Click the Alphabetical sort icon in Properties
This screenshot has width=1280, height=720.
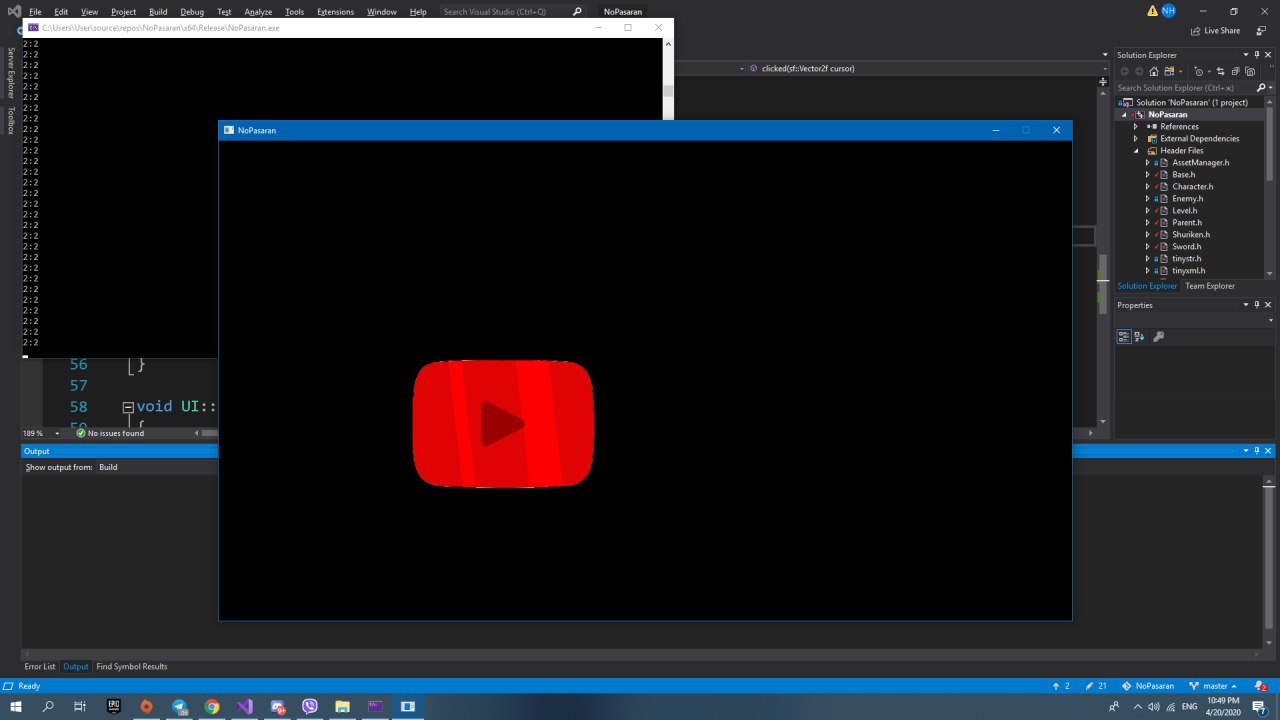[1139, 337]
